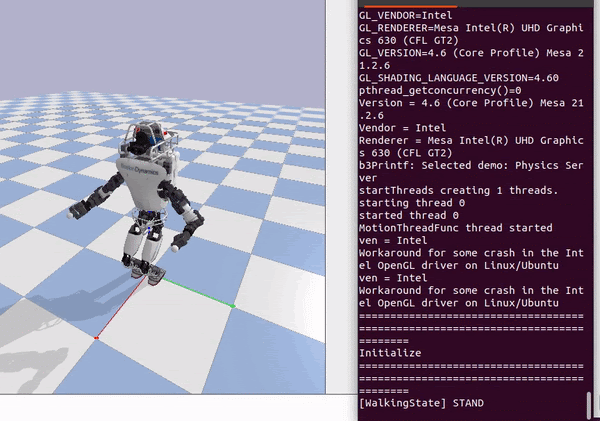The image size is (600, 421).
Task: Click the '[WalkingState] STAND' output line
Action: [421, 403]
